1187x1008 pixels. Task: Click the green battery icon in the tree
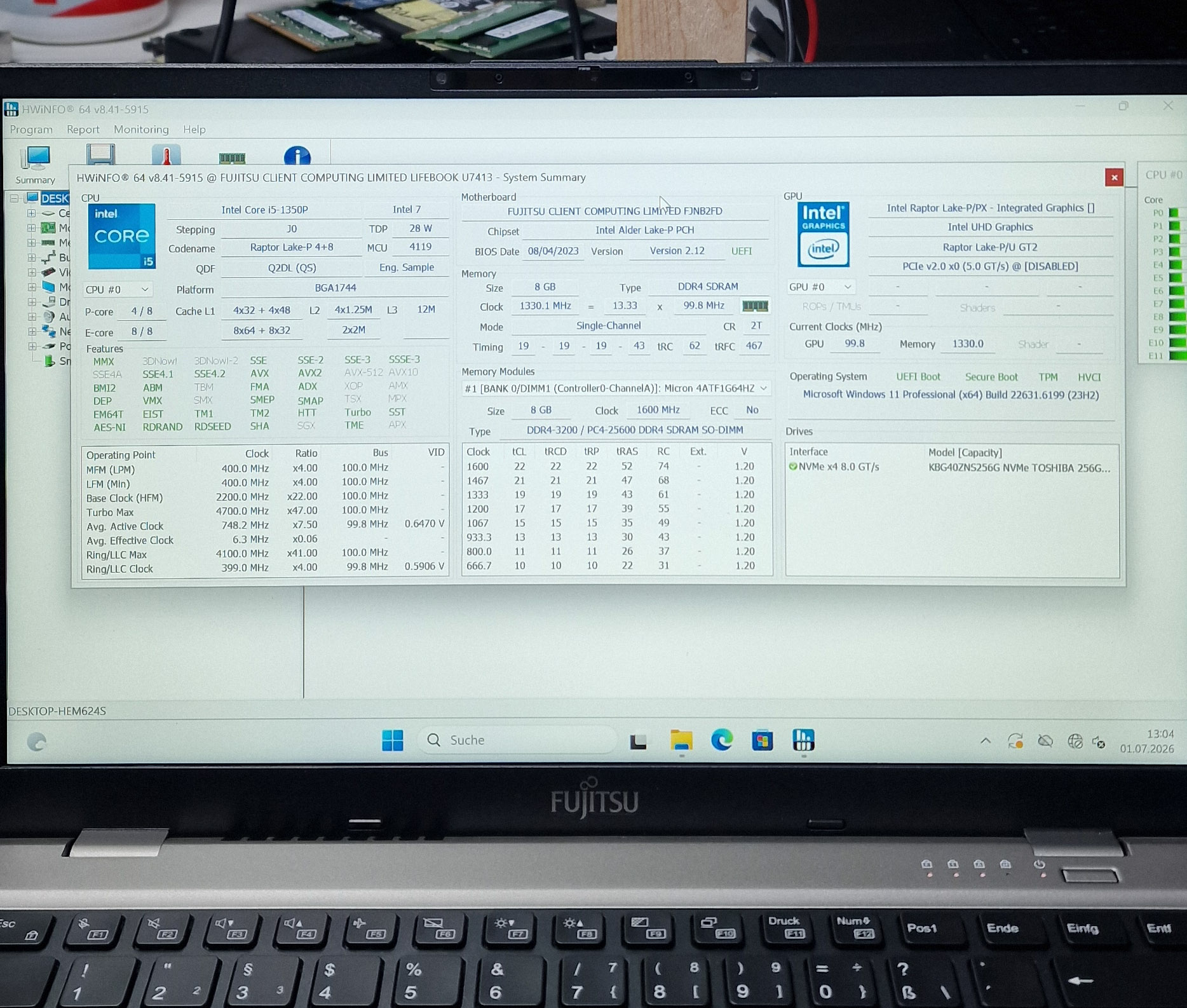49,361
